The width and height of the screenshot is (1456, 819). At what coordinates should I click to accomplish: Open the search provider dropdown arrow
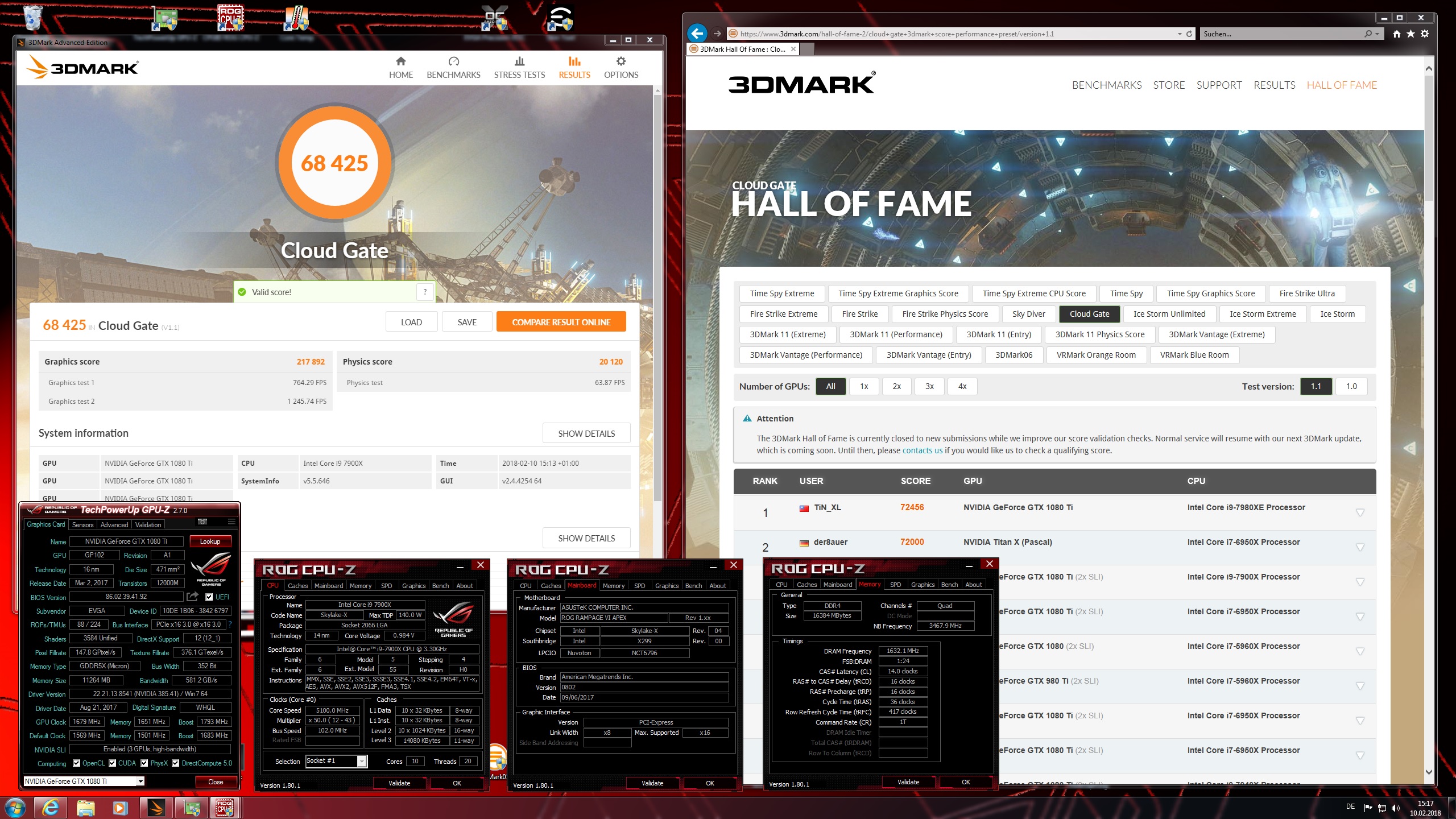tap(1377, 34)
